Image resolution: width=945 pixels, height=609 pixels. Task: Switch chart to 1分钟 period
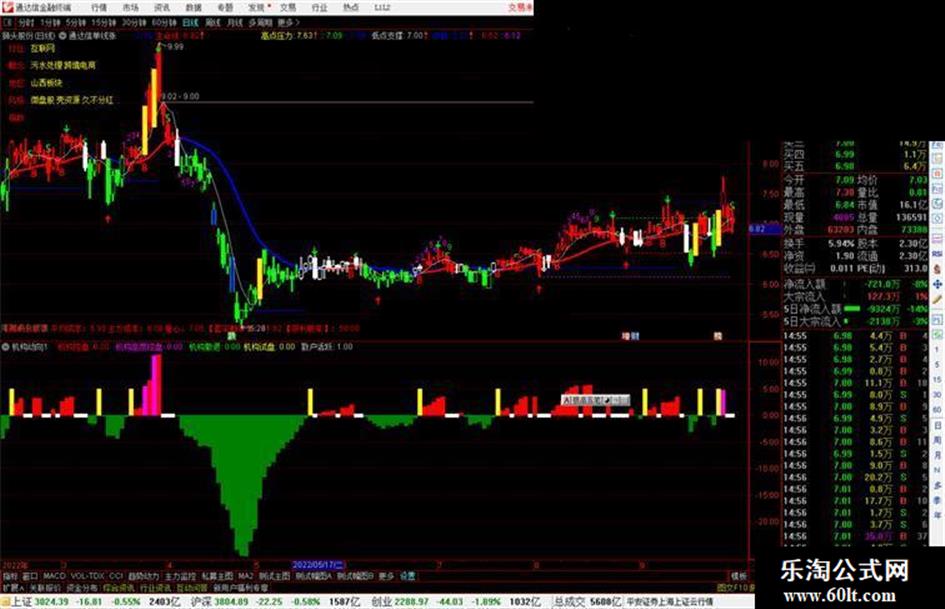pos(50,23)
